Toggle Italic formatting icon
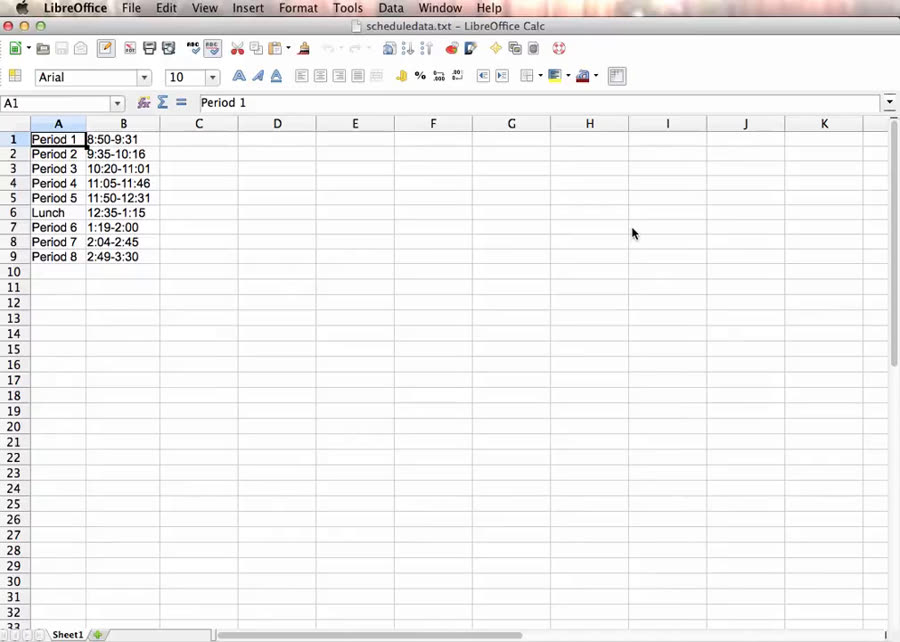The width and height of the screenshot is (900, 642). click(258, 76)
